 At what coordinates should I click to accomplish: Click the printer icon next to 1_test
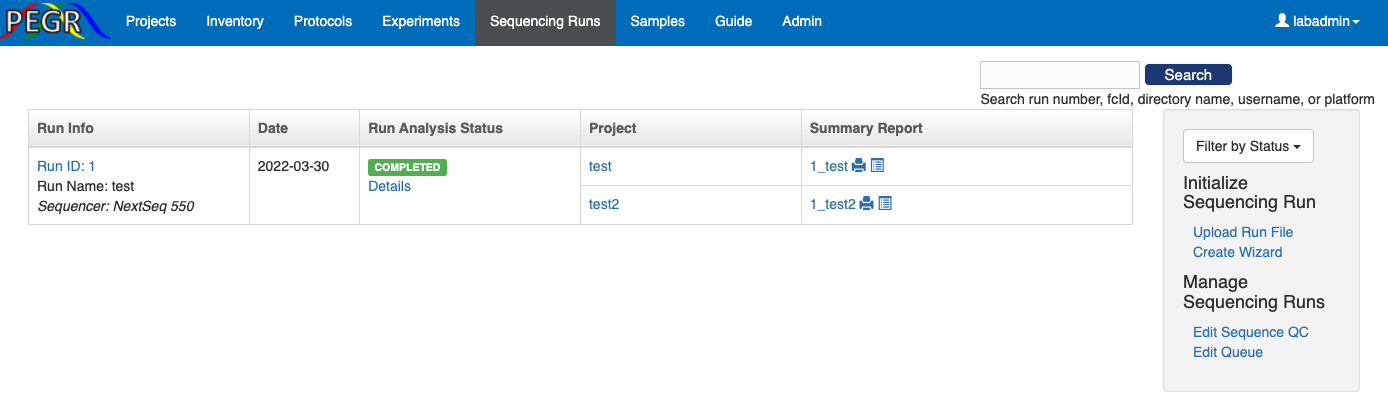859,166
